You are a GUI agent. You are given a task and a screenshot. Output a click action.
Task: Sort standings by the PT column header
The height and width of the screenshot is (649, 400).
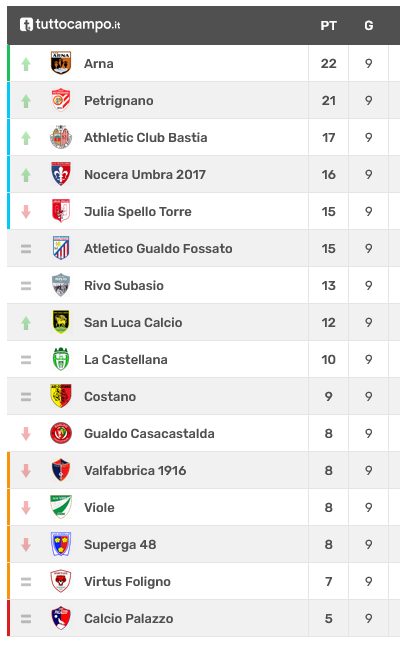[328, 26]
